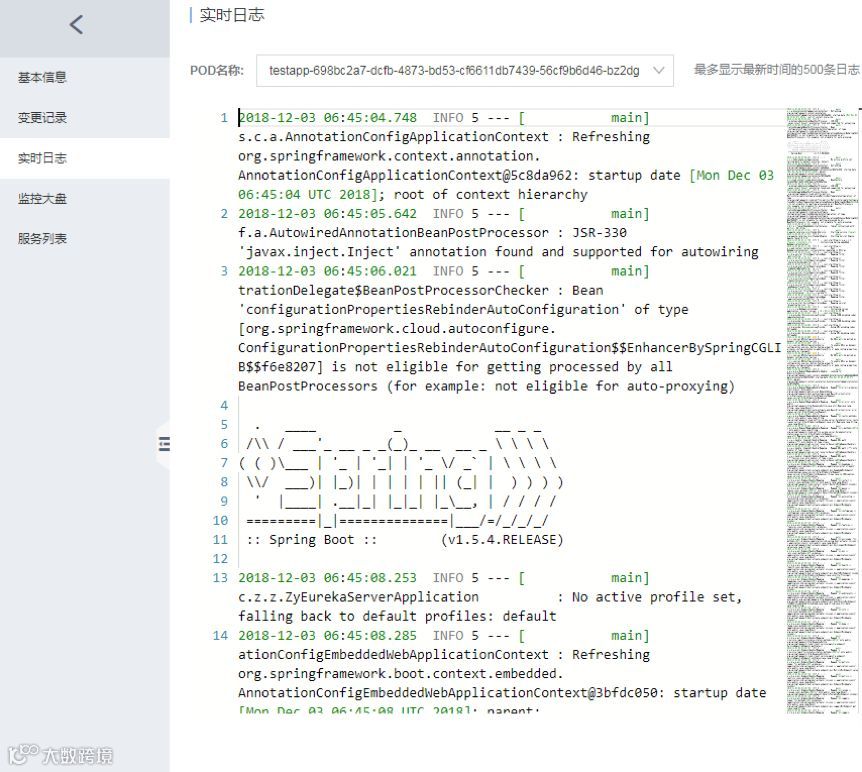862x772 pixels.
Task: Open the 基本信息 menu item
Action: tap(42, 78)
